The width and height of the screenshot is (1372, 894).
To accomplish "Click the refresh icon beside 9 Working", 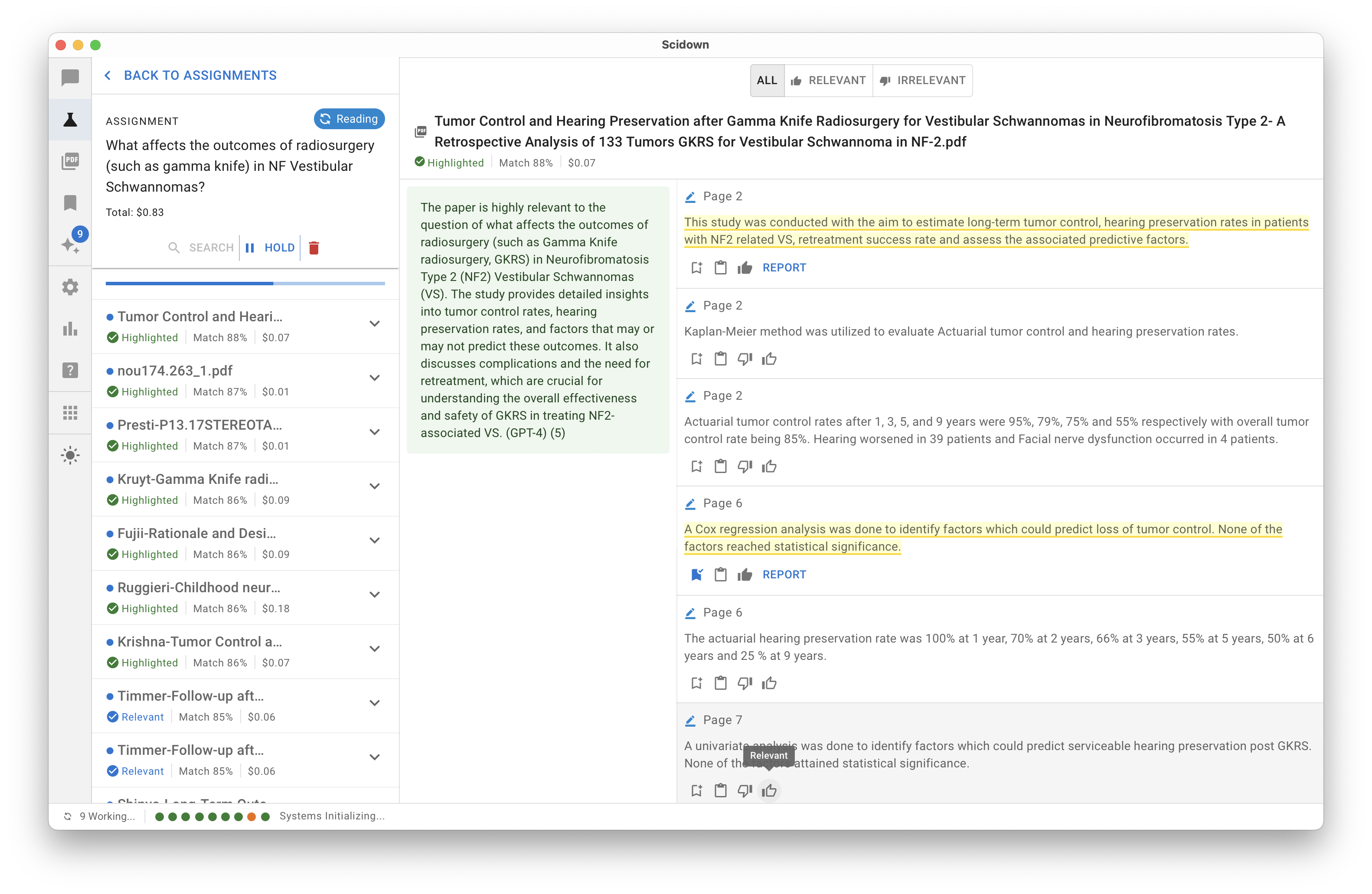I will pyautogui.click(x=68, y=816).
